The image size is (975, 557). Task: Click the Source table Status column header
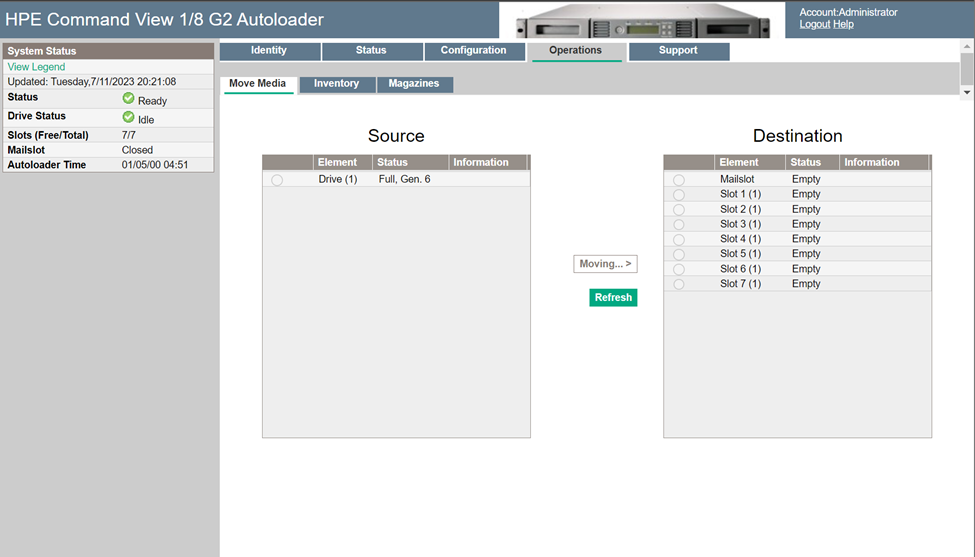point(410,162)
